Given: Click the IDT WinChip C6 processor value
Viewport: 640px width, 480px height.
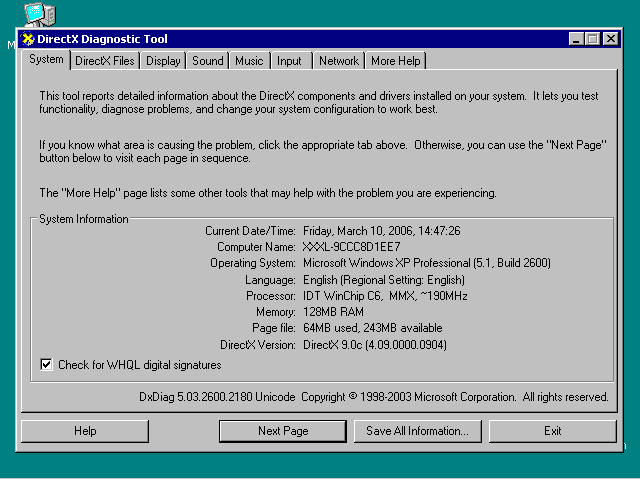Looking at the screenshot, I should click(385, 296).
